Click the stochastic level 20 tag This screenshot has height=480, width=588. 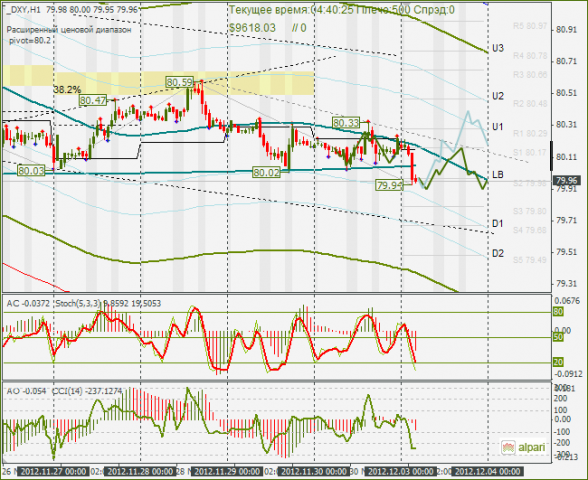[x=558, y=362]
